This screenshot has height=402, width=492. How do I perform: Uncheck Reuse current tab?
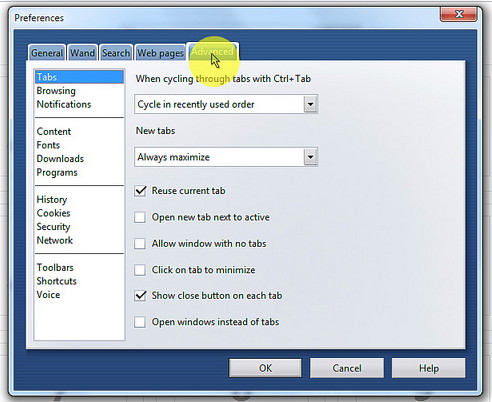point(140,191)
